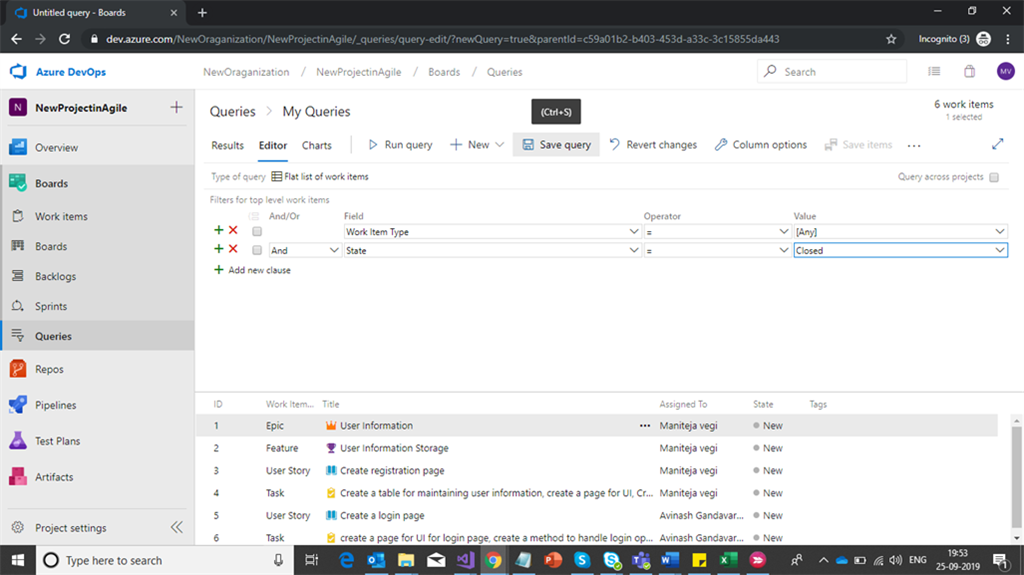Open NewOraganization breadcrumb
This screenshot has height=575, width=1024.
pos(246,72)
